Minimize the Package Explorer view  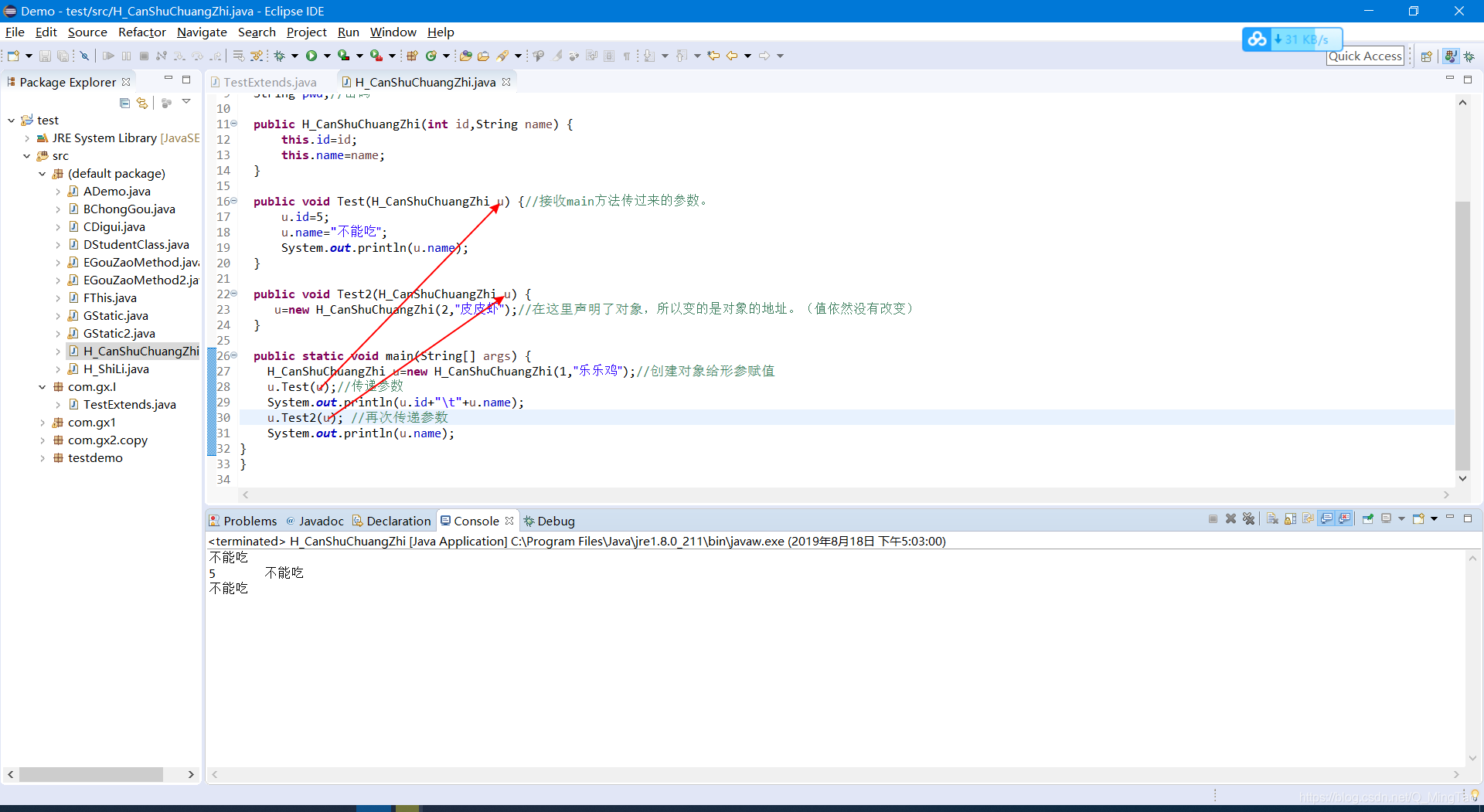pyautogui.click(x=168, y=79)
